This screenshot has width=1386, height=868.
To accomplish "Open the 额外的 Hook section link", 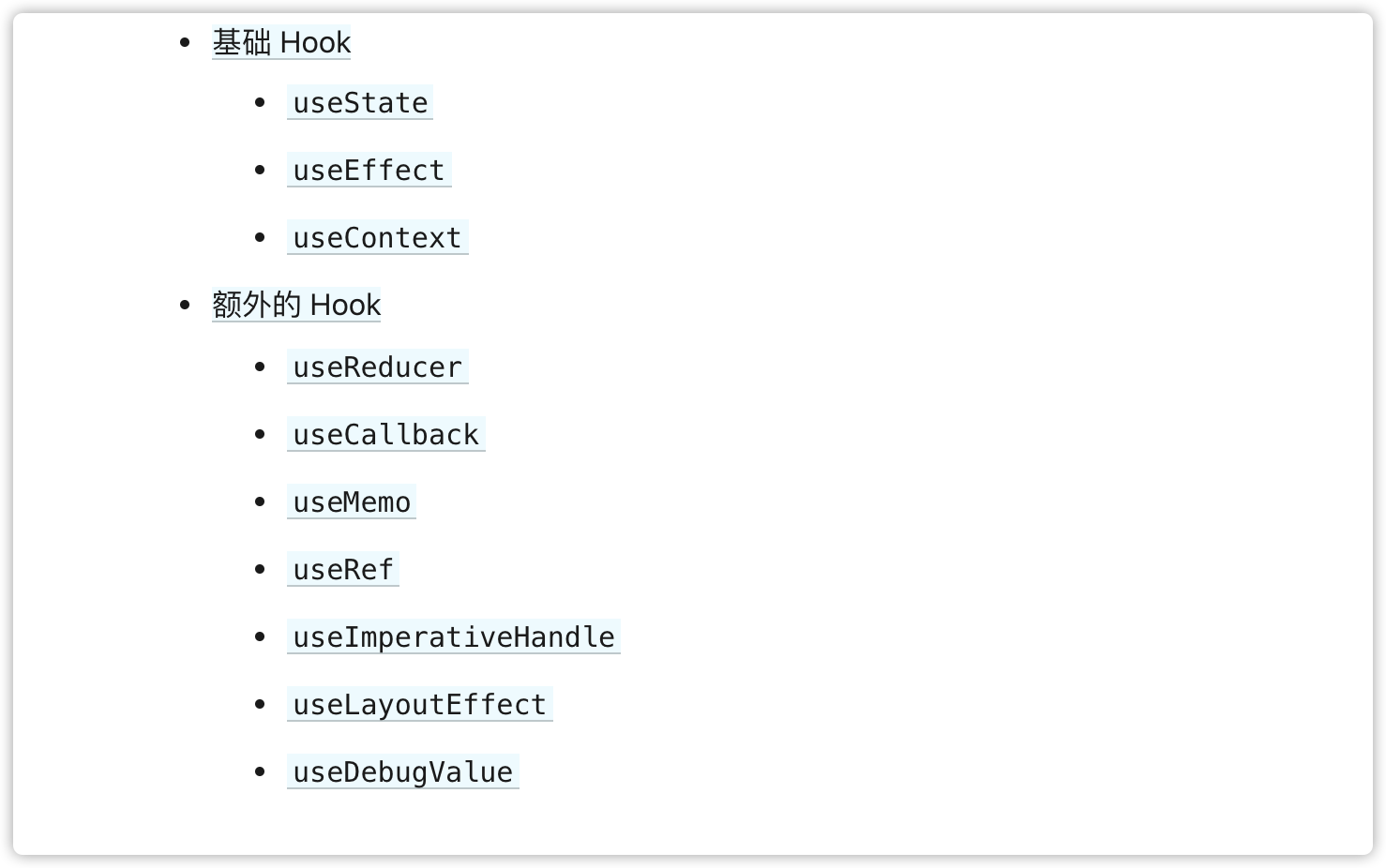I will pyautogui.click(x=296, y=305).
